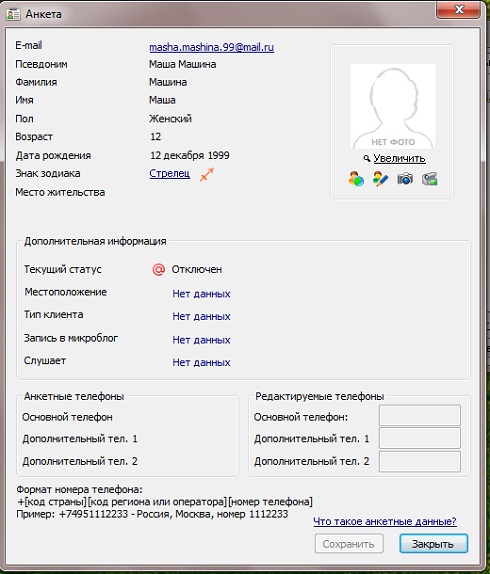Click the Закрыть button
The image size is (490, 574).
point(433,544)
